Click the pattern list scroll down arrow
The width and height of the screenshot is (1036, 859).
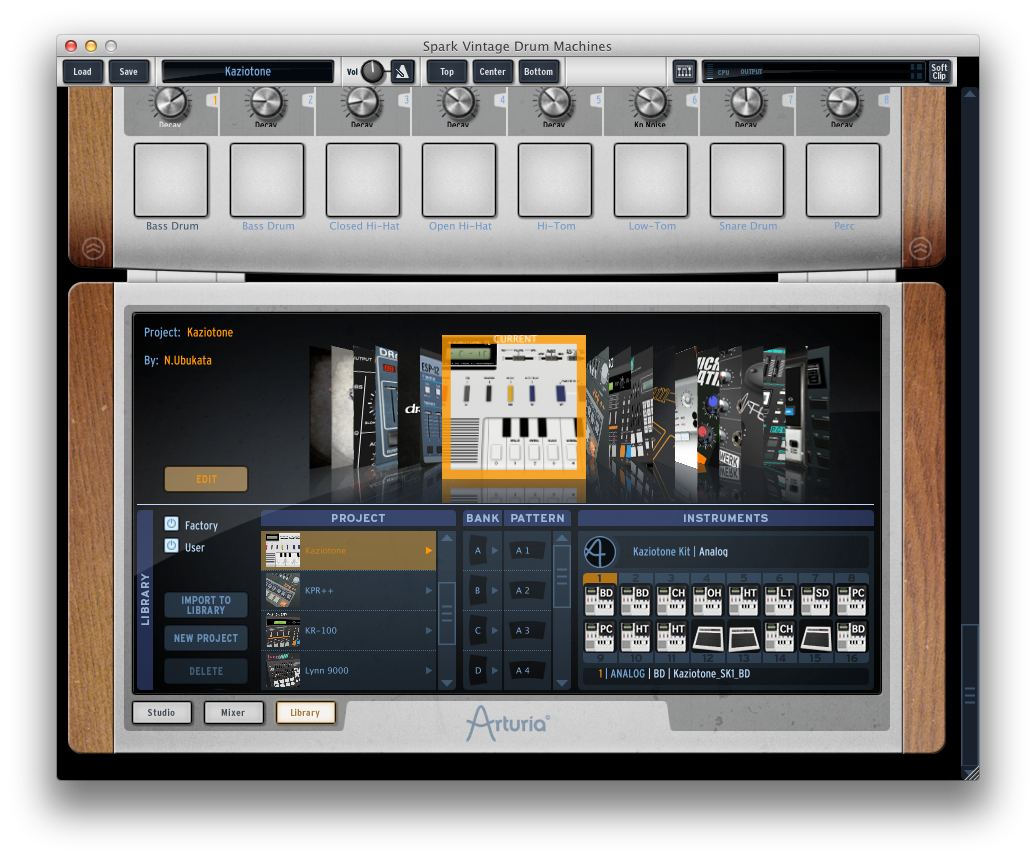click(562, 683)
